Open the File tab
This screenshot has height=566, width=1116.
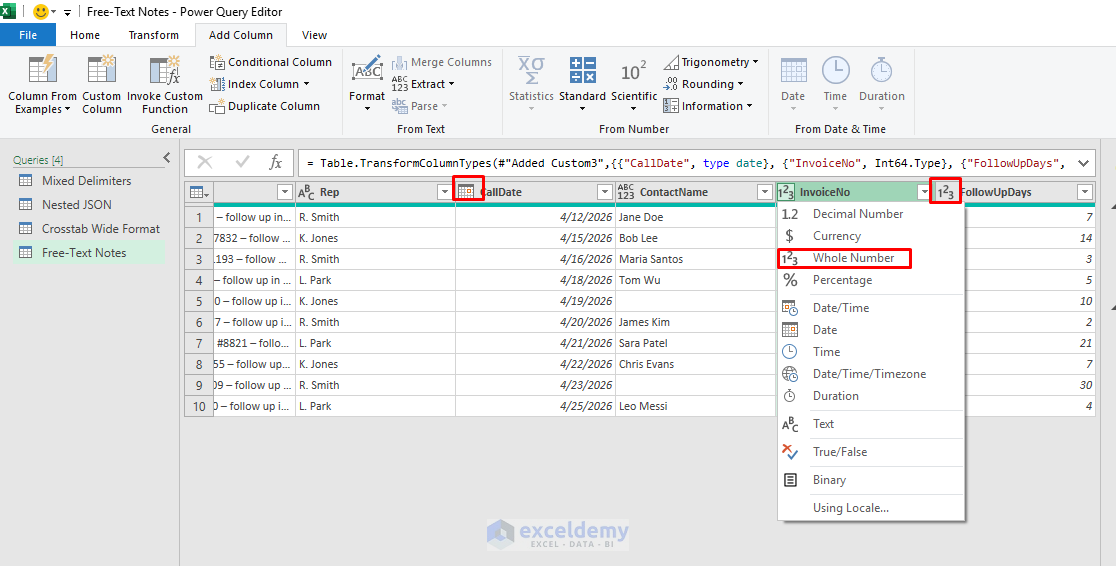pyautogui.click(x=28, y=35)
